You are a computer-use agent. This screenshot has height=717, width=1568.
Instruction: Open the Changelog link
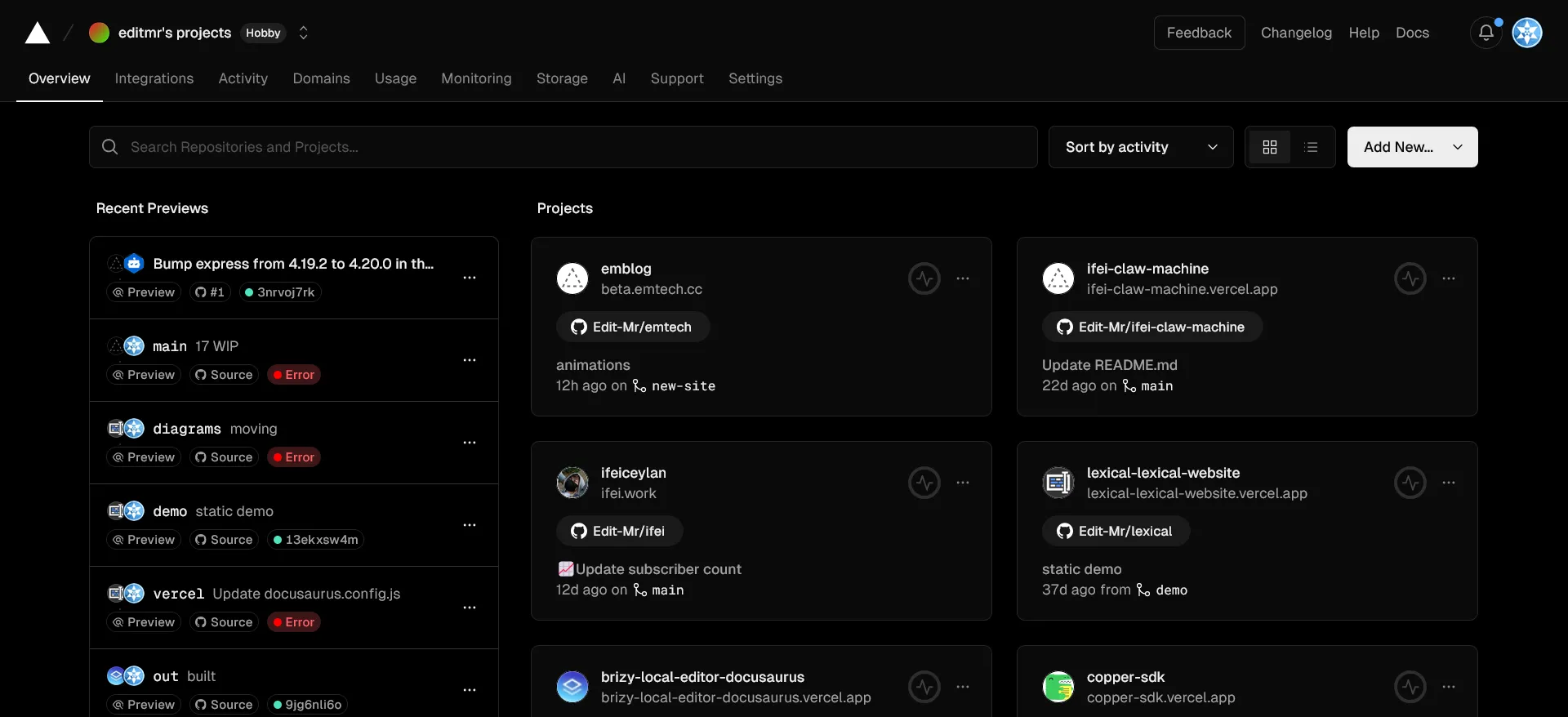click(1296, 33)
